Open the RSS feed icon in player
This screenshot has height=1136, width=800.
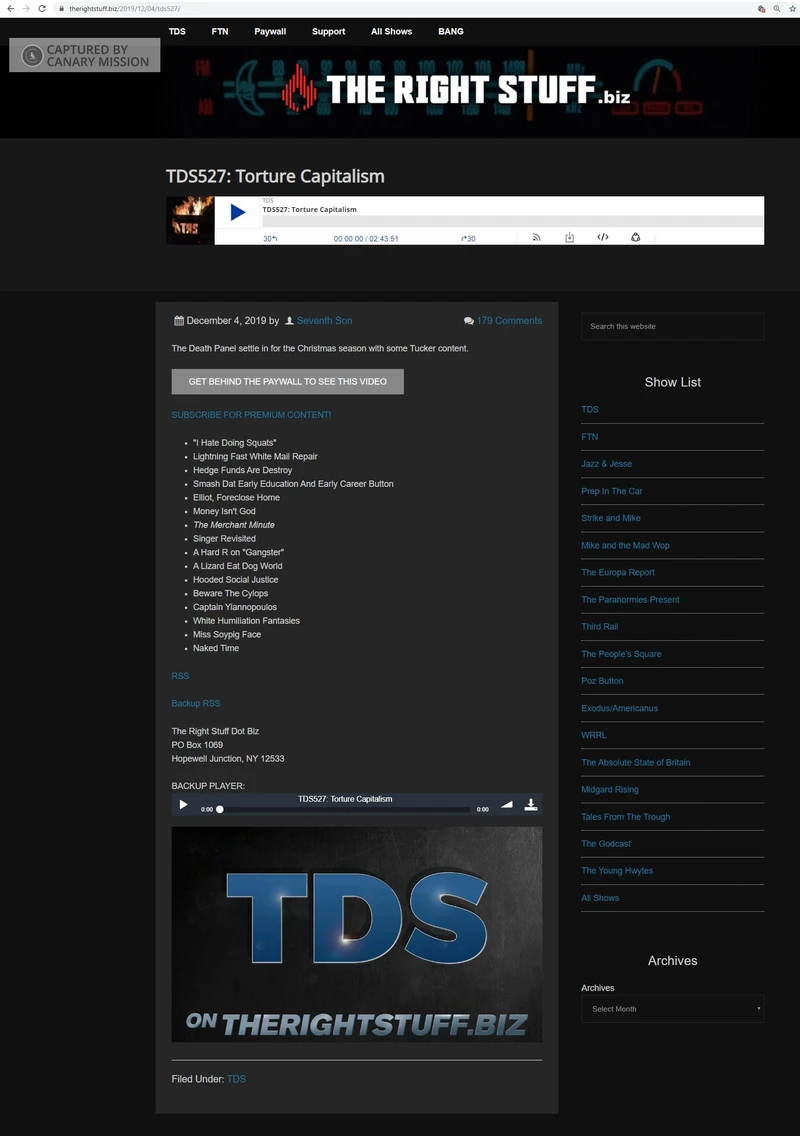tap(536, 238)
